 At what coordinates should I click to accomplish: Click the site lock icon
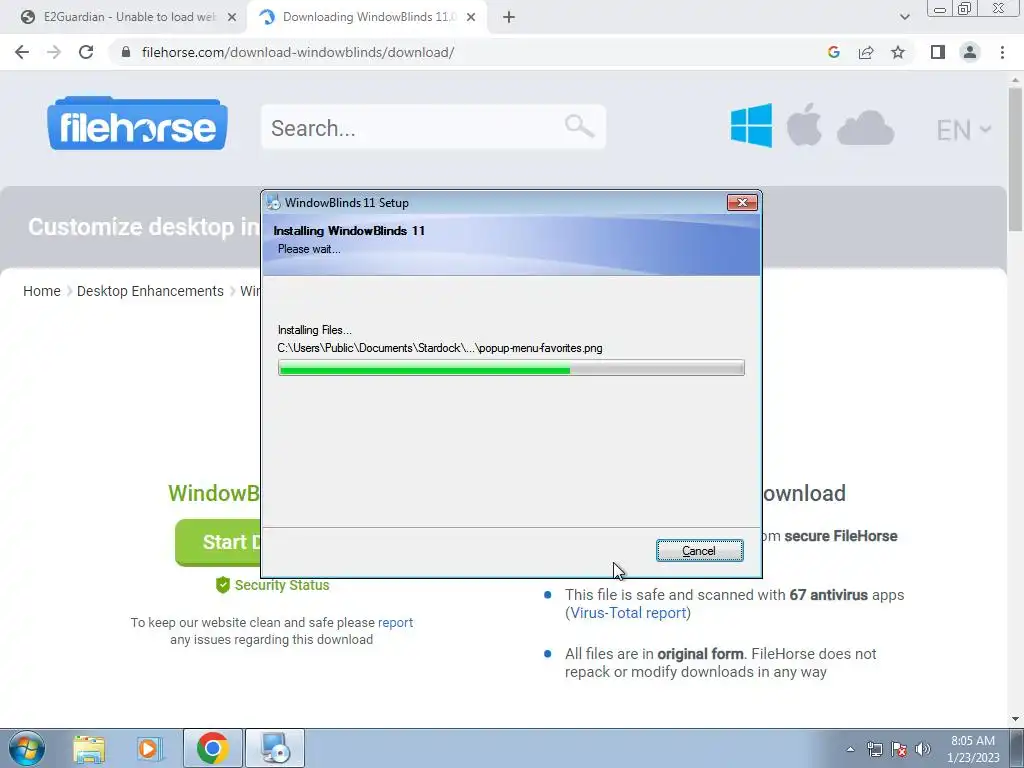[x=126, y=52]
